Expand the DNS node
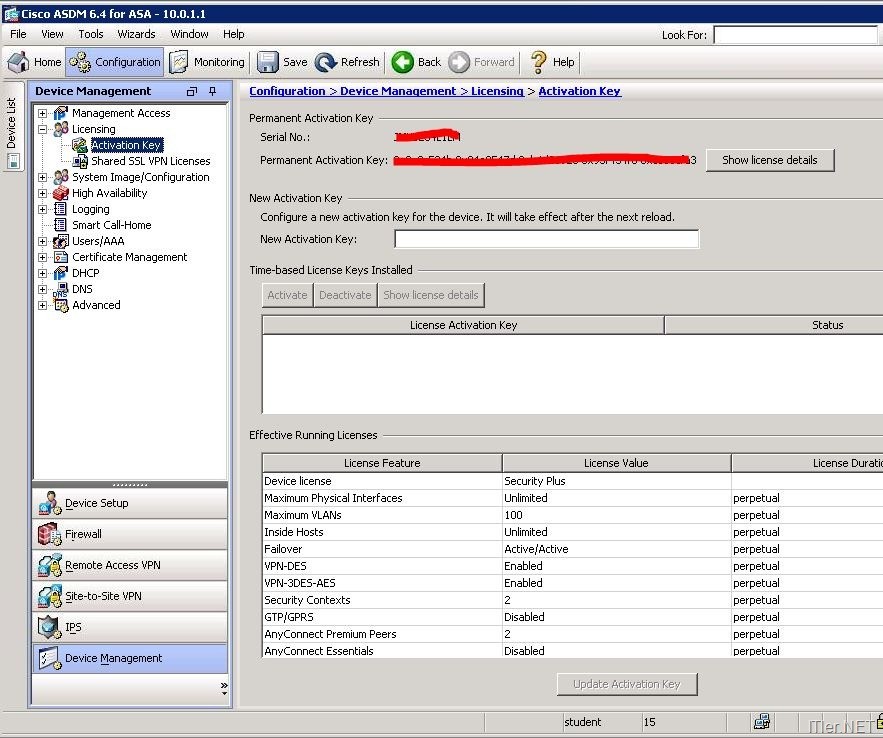 [42, 289]
